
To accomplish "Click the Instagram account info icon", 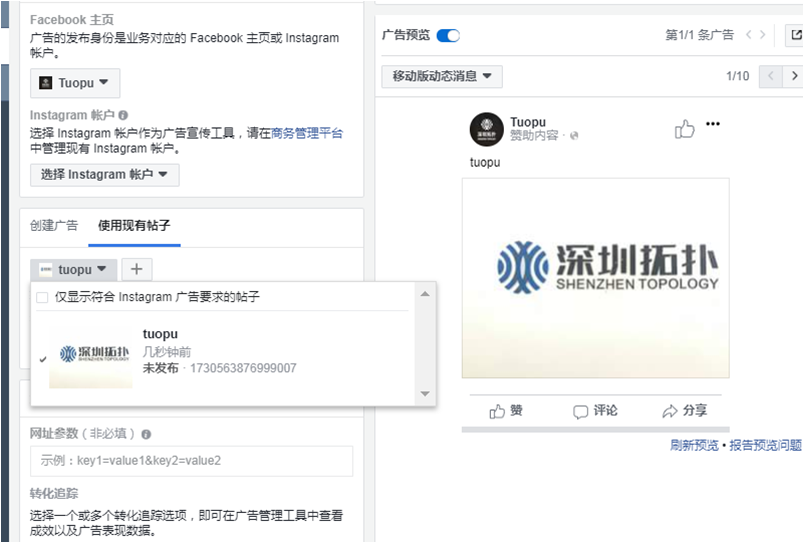I will pos(123,115).
